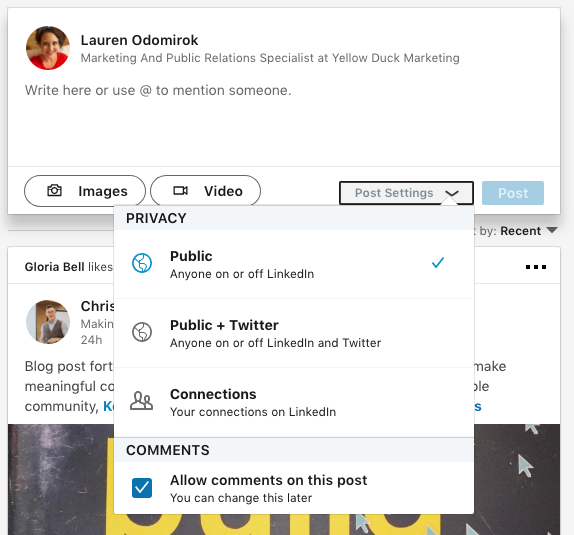574x535 pixels.
Task: Select the Connections privacy option
Action: [294, 402]
